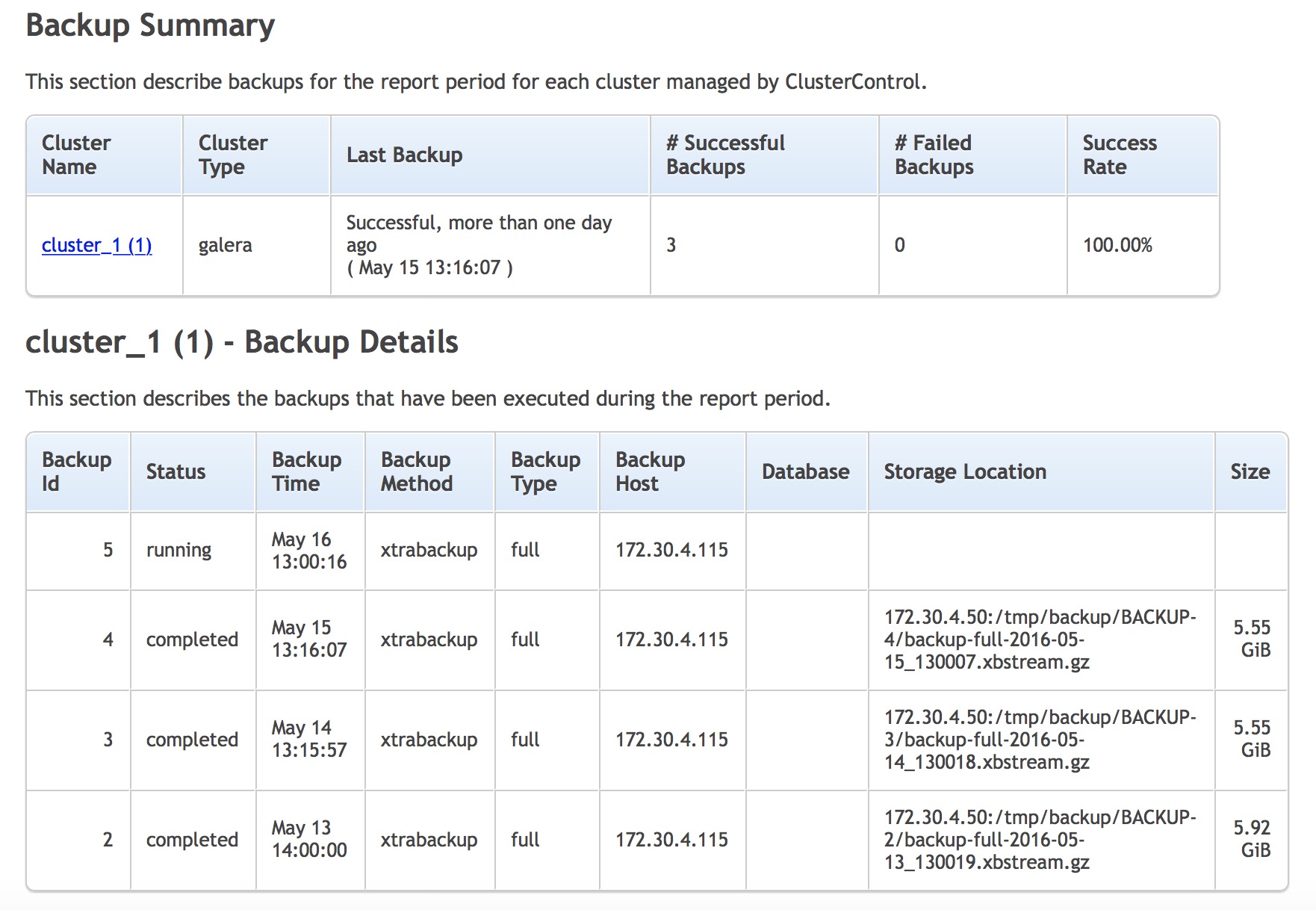Click the Backup Id column header

coord(78,472)
